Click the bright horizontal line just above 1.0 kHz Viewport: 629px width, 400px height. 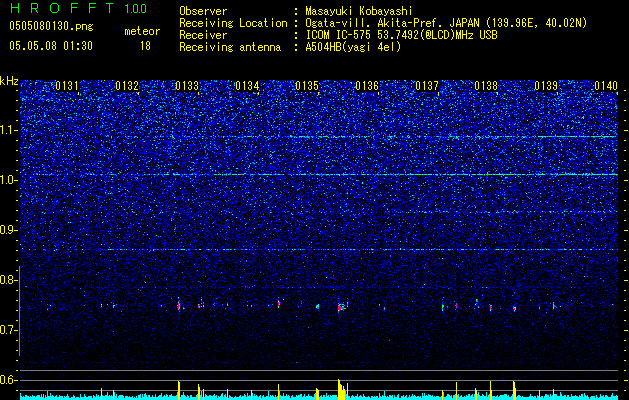[x=319, y=175]
